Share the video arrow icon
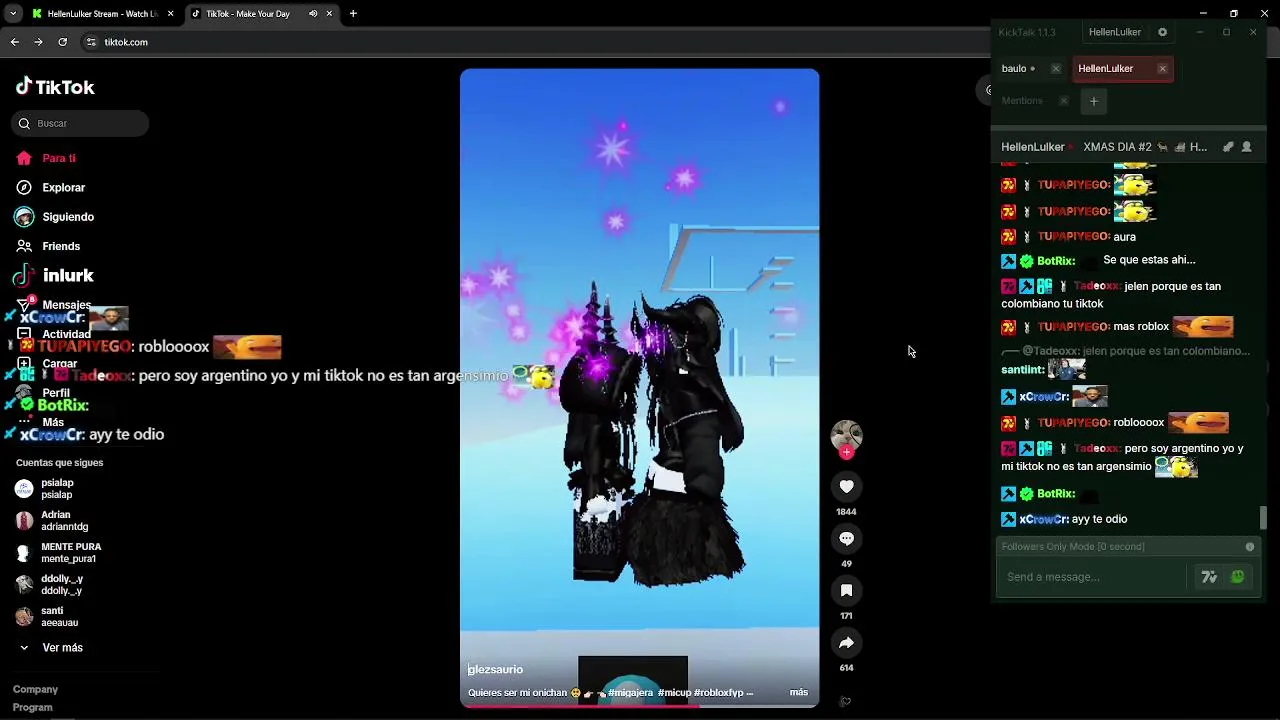 [846, 642]
